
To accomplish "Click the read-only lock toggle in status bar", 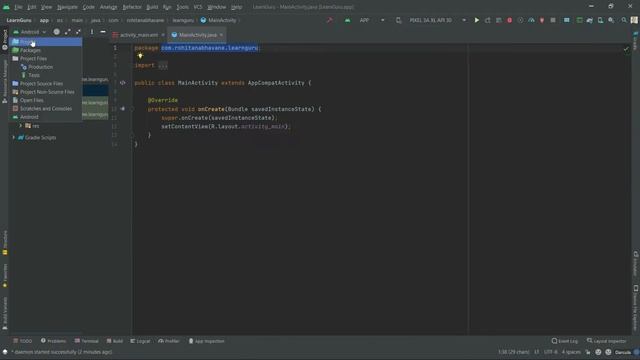I will [588, 352].
